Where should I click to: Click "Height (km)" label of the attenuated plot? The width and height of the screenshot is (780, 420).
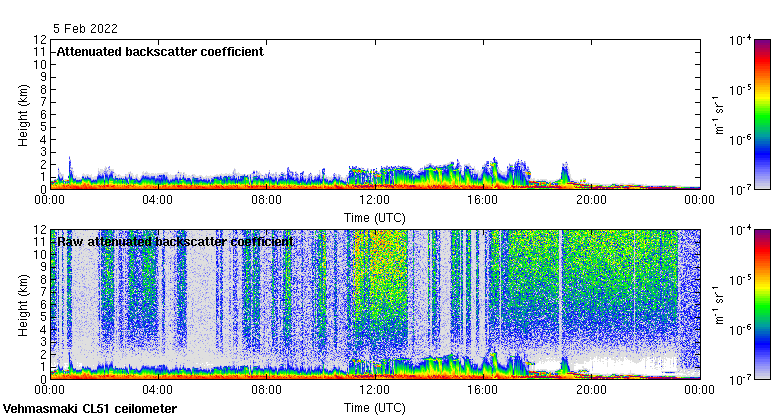pyautogui.click(x=22, y=113)
